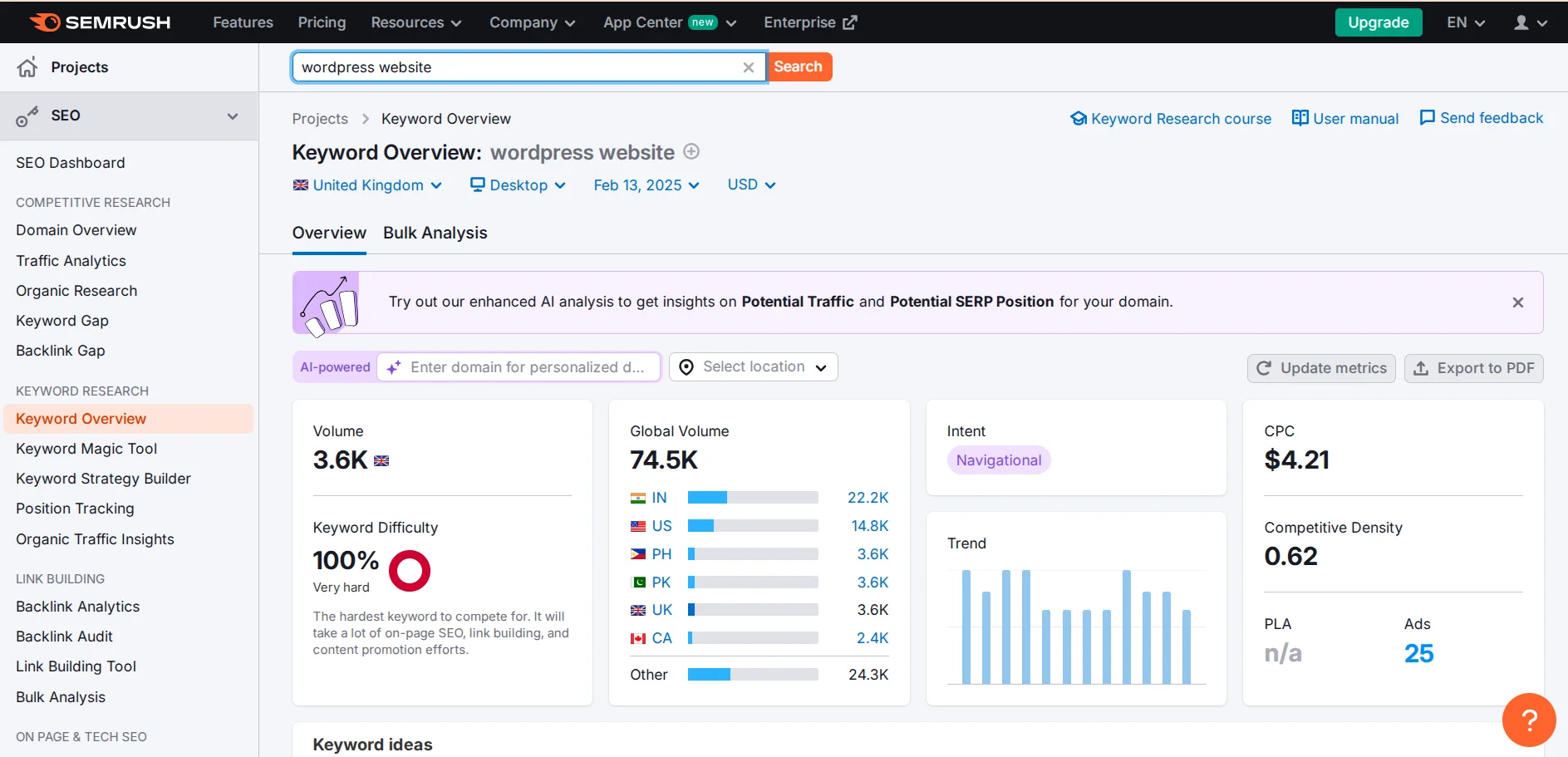
Task: Open Organic Traffic Insights in sidebar
Action: 96,539
